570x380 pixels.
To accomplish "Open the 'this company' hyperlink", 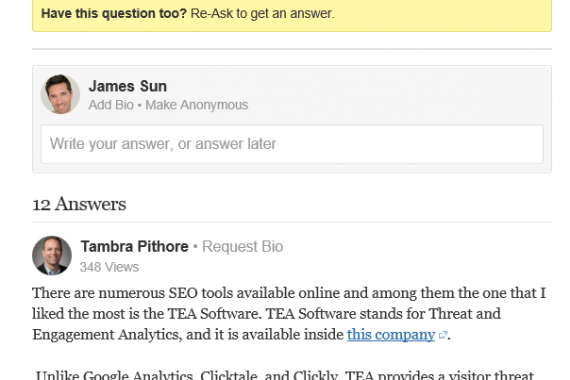I will coord(391,335).
